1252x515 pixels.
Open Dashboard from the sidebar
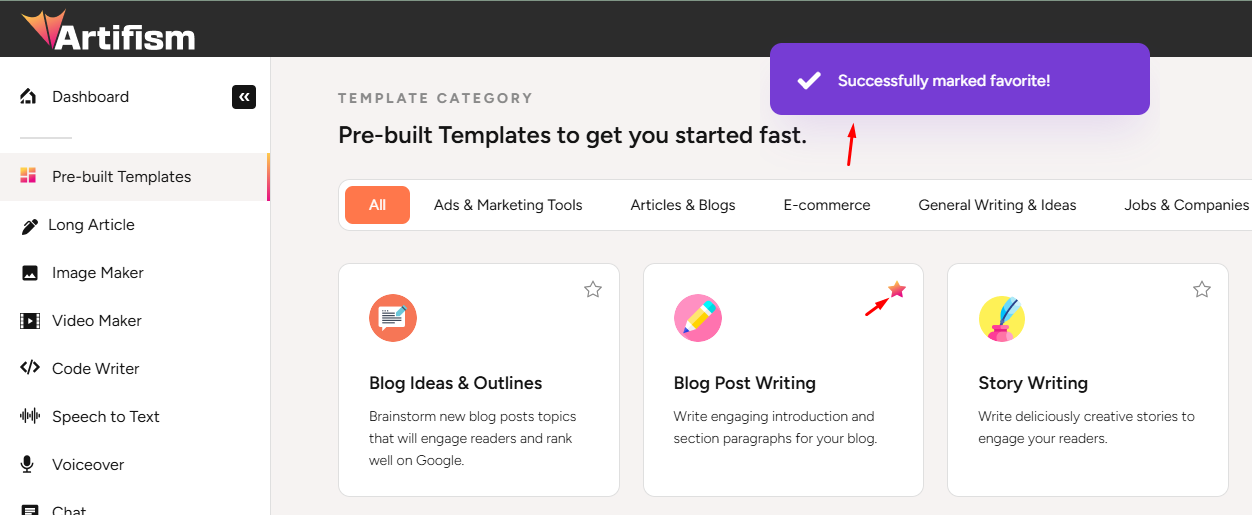point(90,97)
